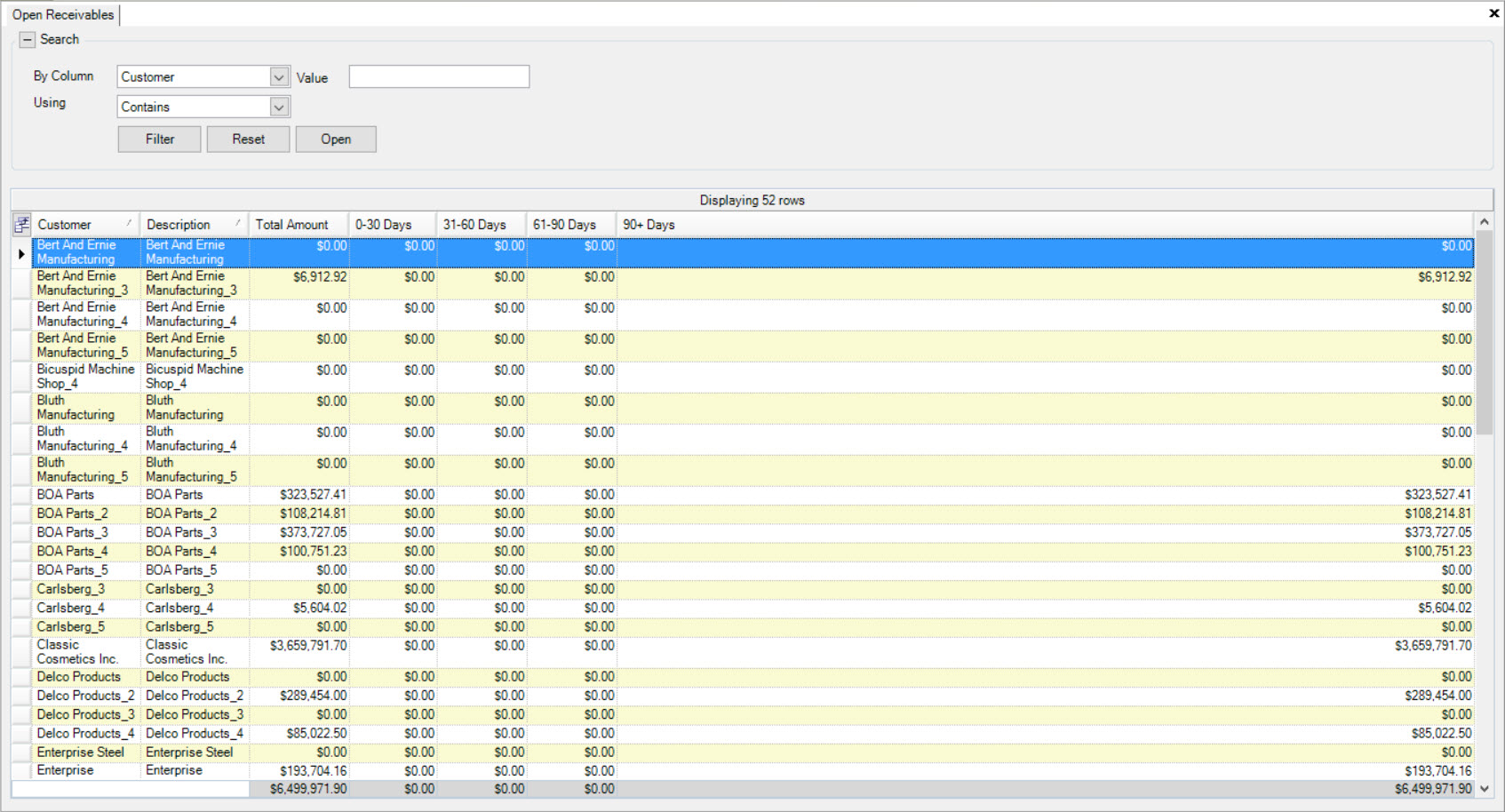Click the $3,659,791.70 total amount cell
Screen dimensions: 1505x812
coord(299,653)
